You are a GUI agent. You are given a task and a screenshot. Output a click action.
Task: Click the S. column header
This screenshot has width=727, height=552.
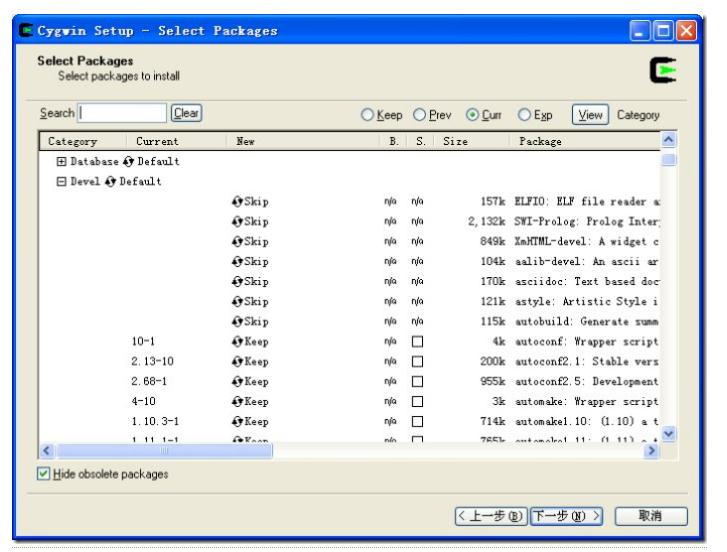point(420,141)
